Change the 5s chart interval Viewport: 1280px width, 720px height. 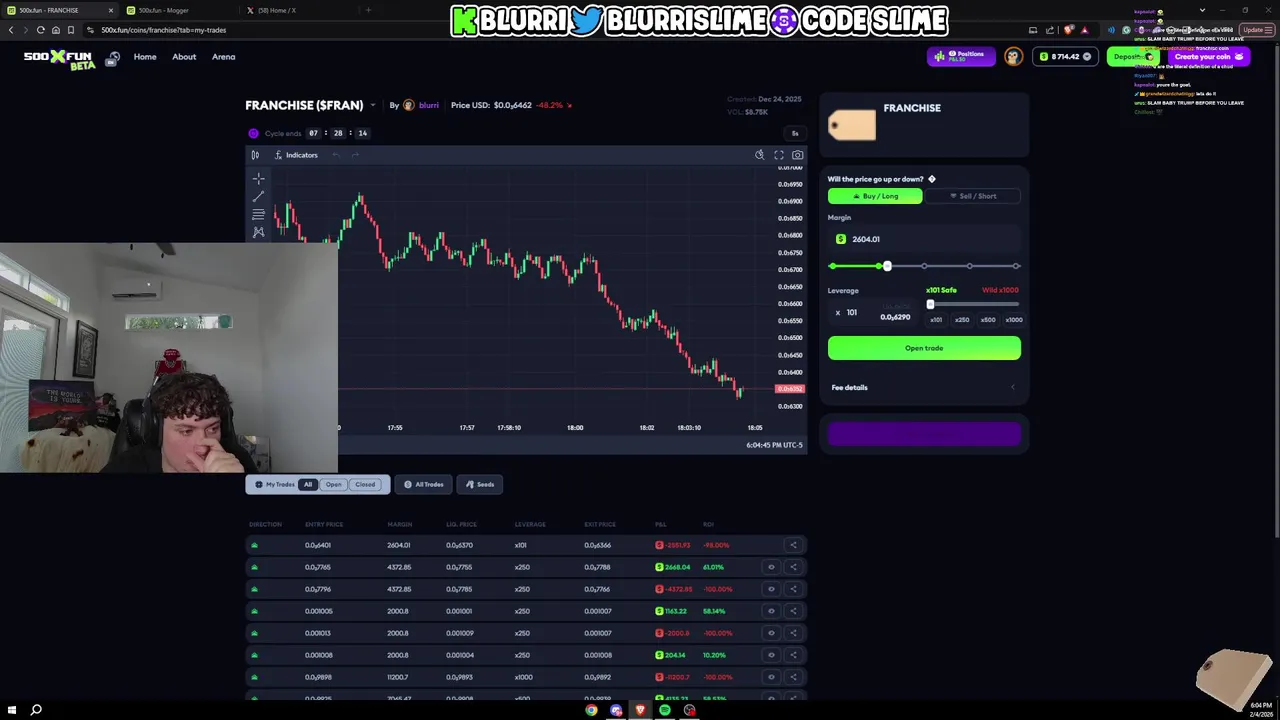[x=795, y=133]
